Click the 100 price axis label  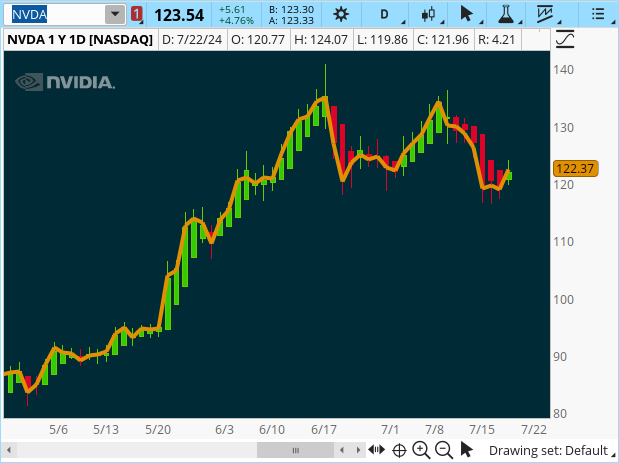click(564, 299)
